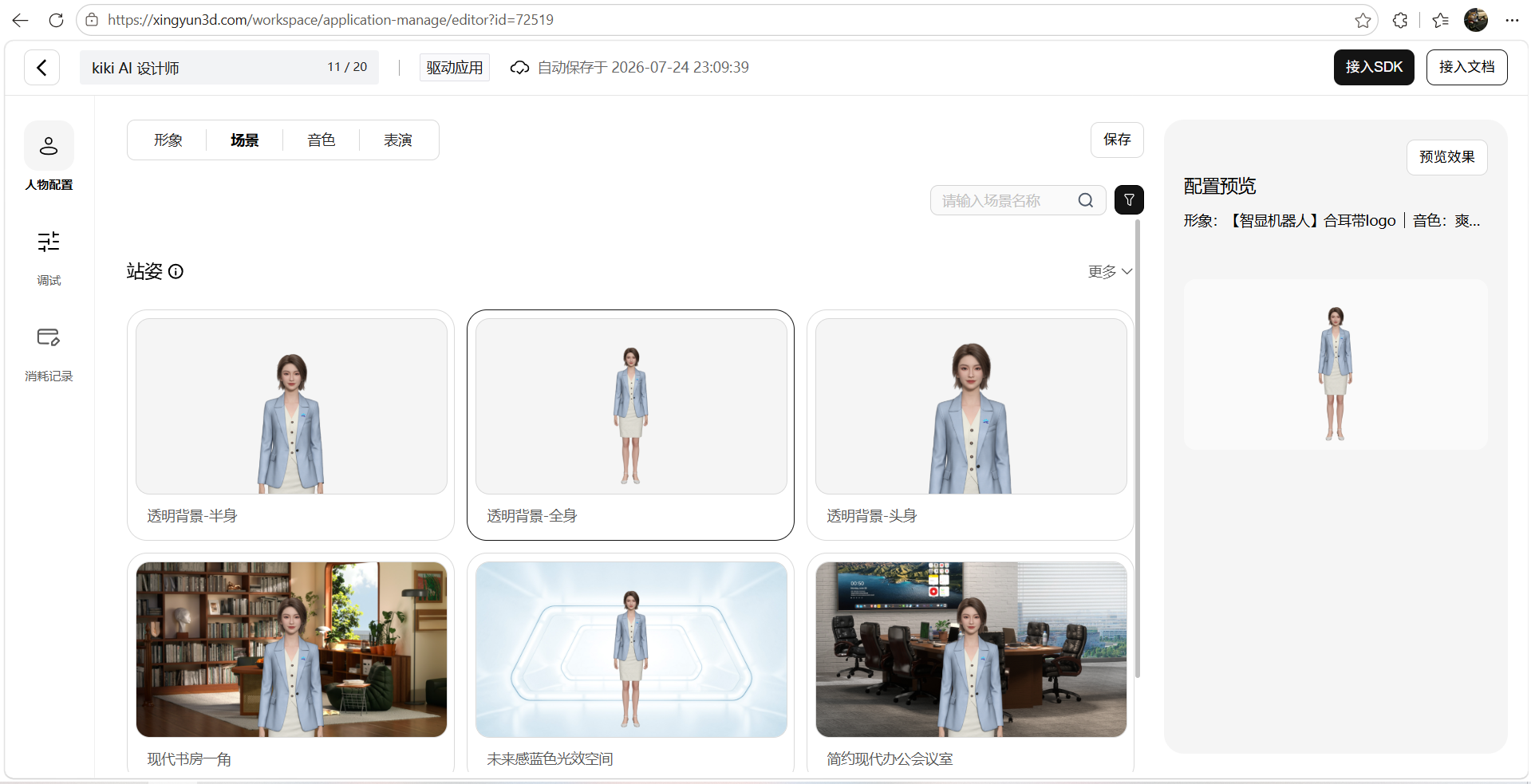Click the 驱动应用 tag
The height and width of the screenshot is (784, 1531).
(x=455, y=67)
